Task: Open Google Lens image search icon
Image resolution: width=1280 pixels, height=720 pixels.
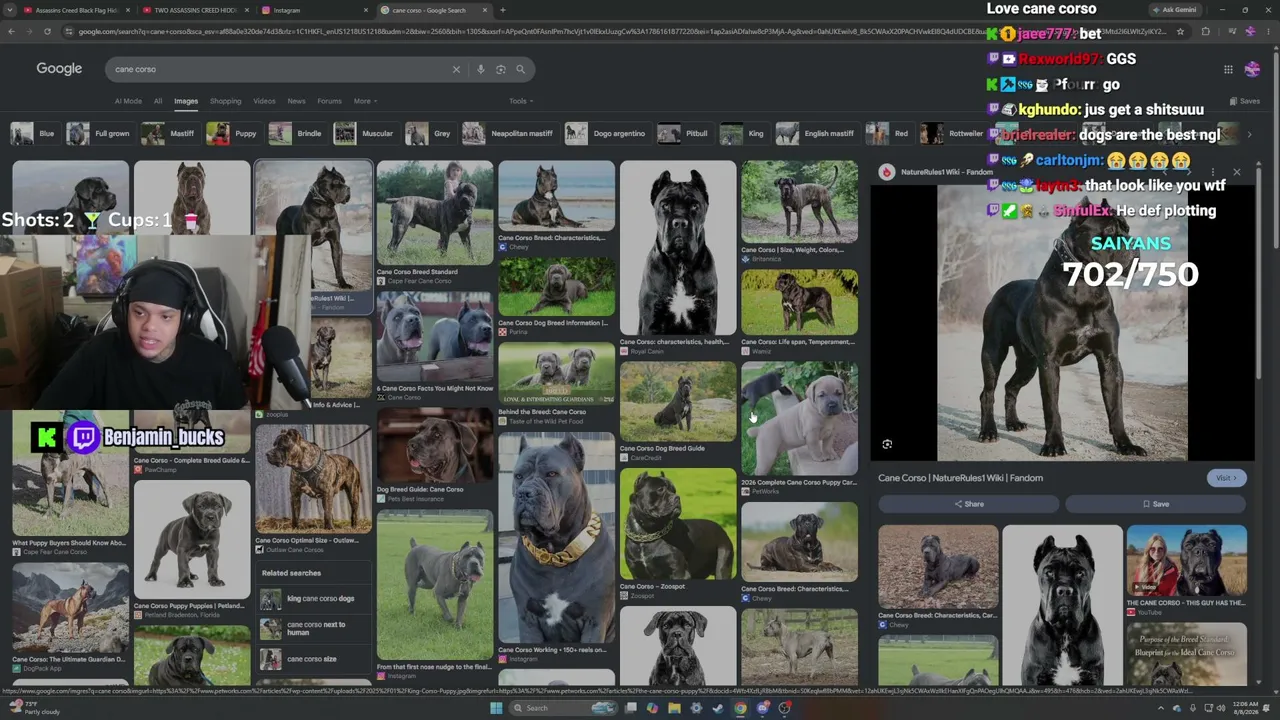Action: click(501, 69)
